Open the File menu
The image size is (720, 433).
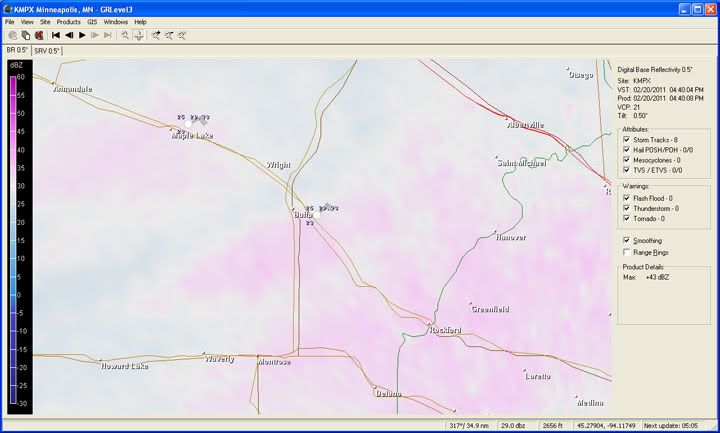[10, 22]
